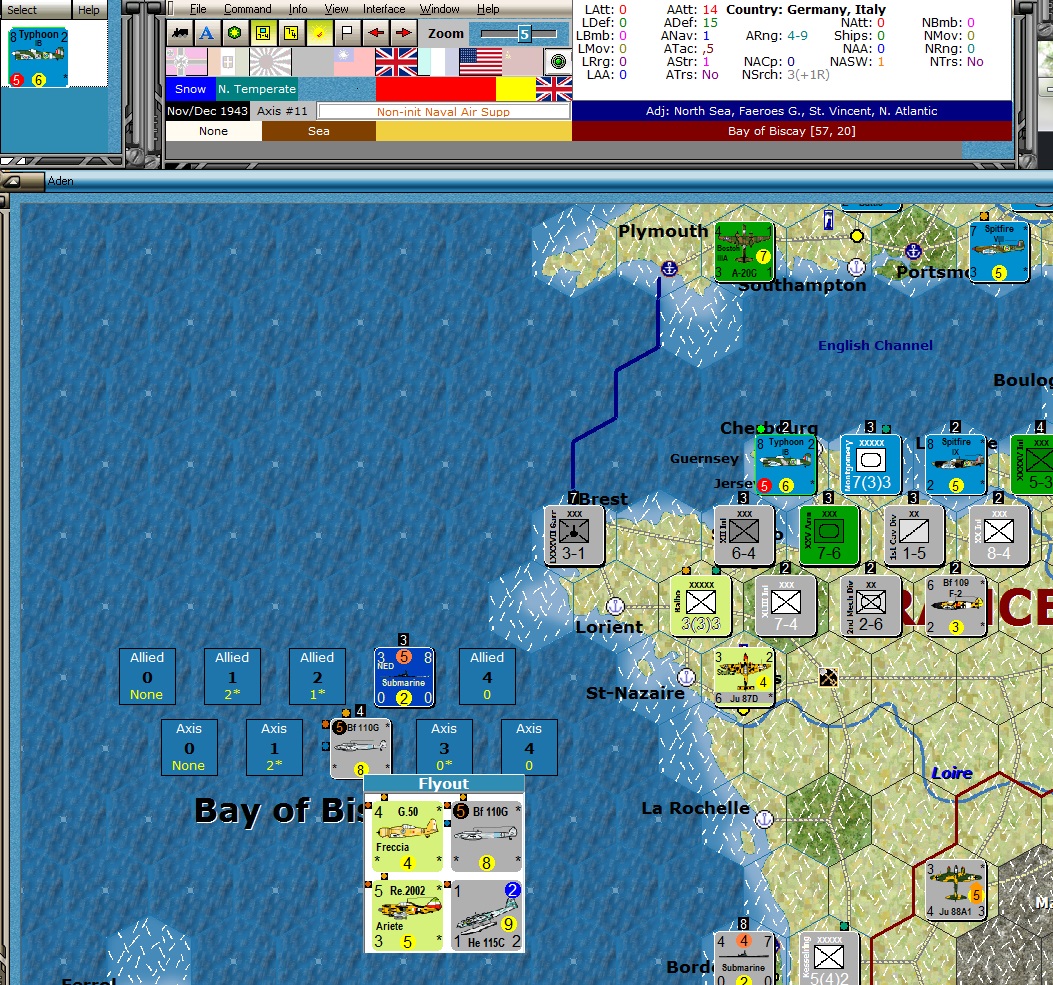Click the Snow weather indicator
1053x985 pixels.
point(191,89)
